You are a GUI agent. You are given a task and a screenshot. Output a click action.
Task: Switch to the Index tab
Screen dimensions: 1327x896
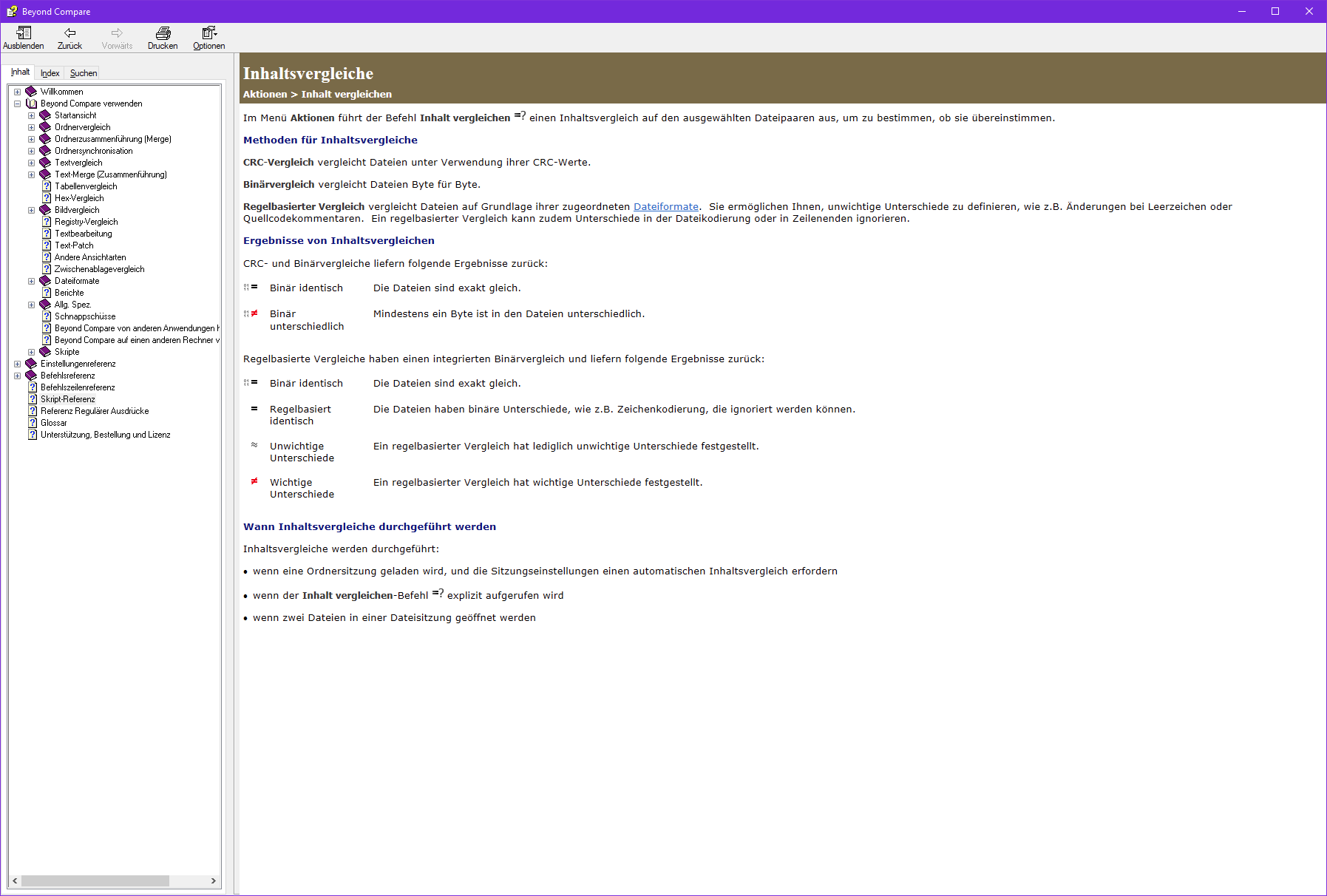click(50, 73)
